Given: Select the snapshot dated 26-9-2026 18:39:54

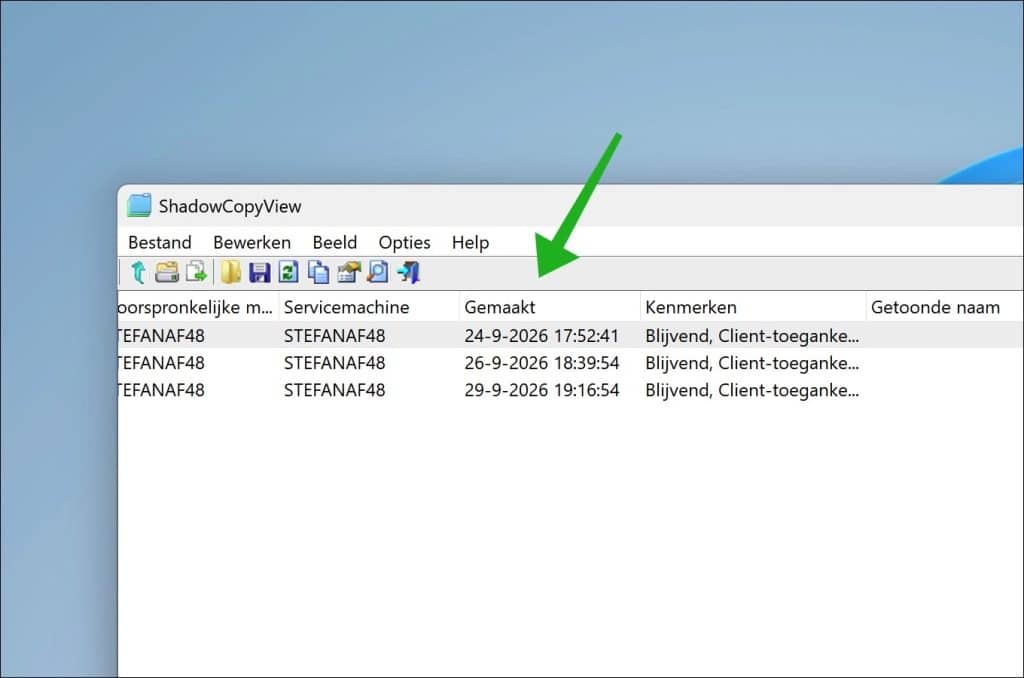Looking at the screenshot, I should [x=571, y=363].
